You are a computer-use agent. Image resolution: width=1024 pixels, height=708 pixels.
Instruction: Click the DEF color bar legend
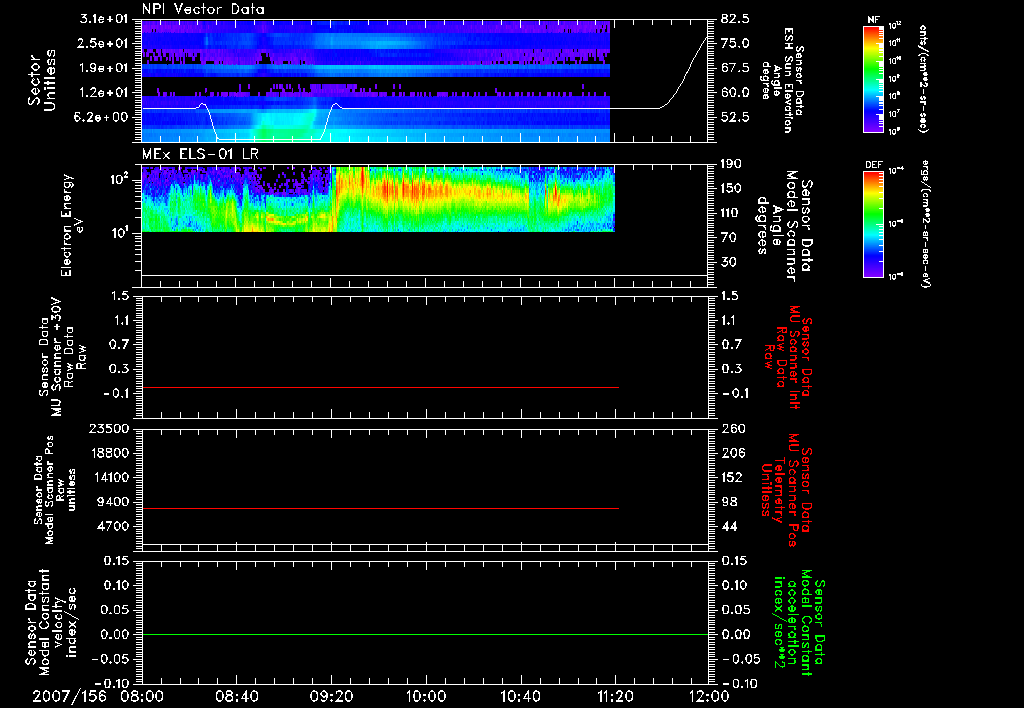(873, 225)
